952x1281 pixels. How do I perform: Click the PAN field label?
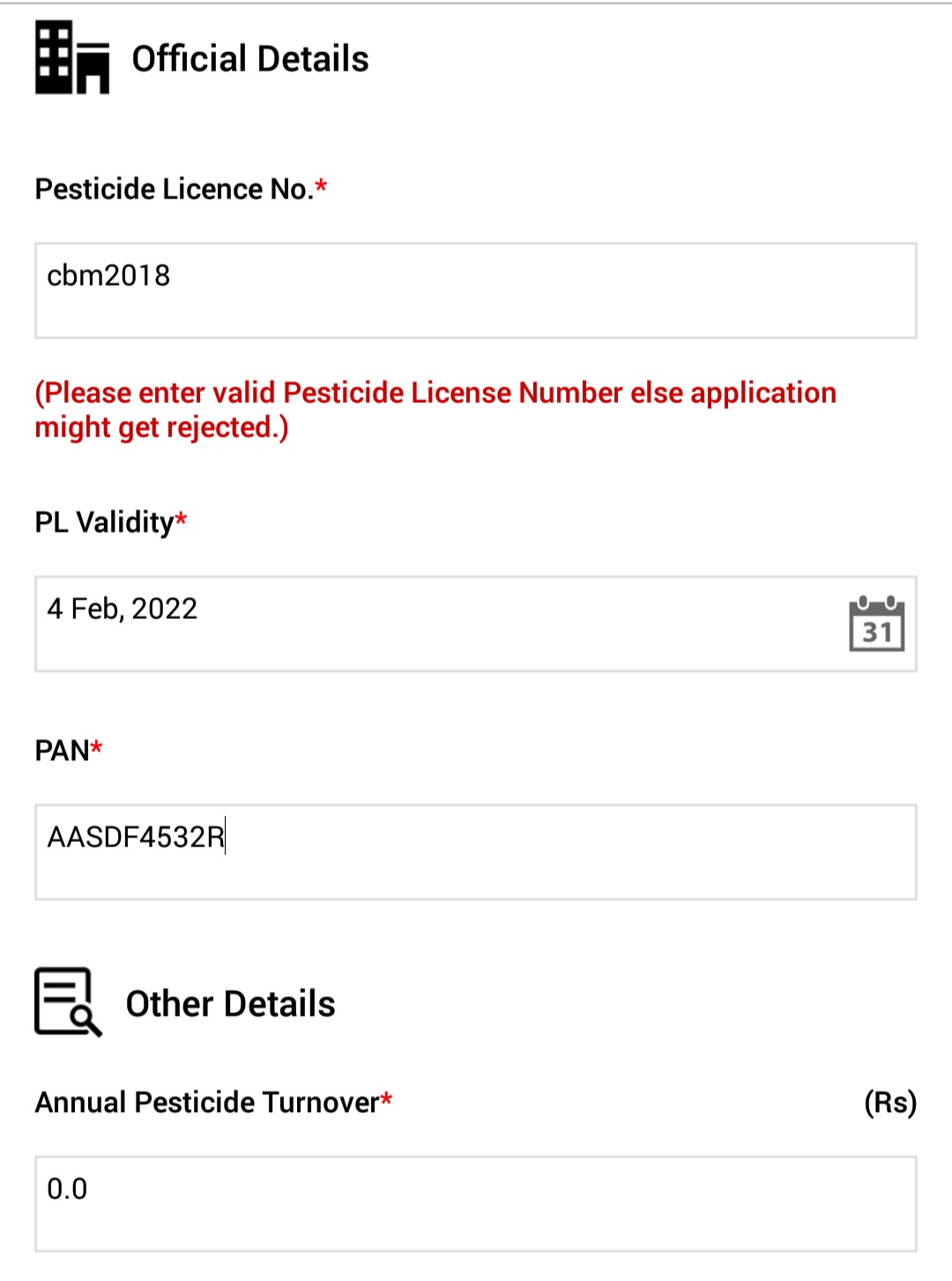click(63, 750)
